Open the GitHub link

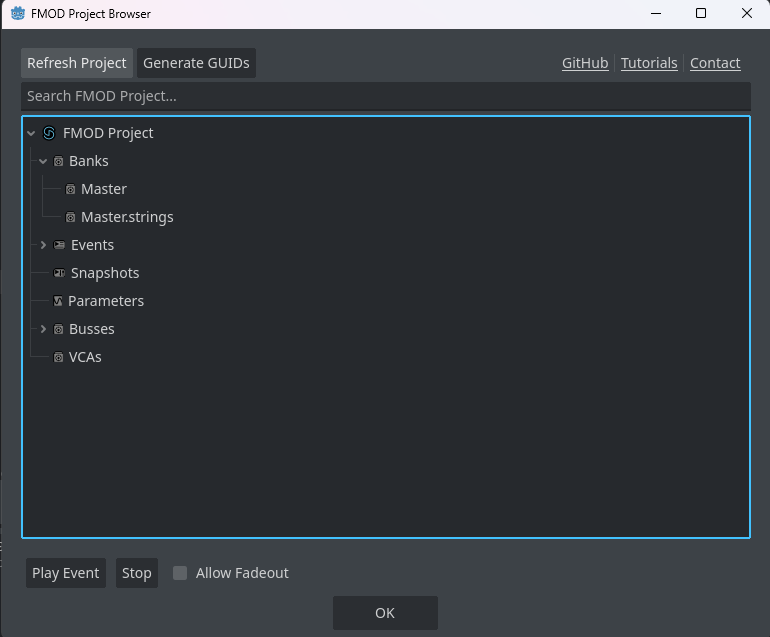tap(585, 63)
